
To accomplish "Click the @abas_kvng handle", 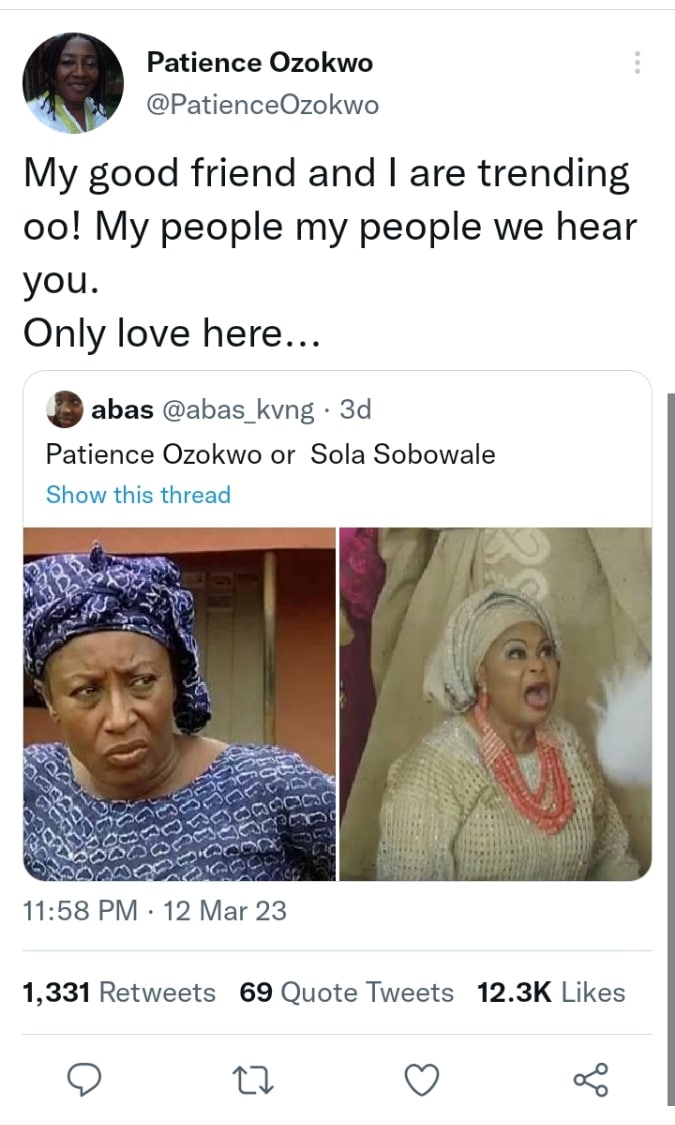I will (x=237, y=409).
